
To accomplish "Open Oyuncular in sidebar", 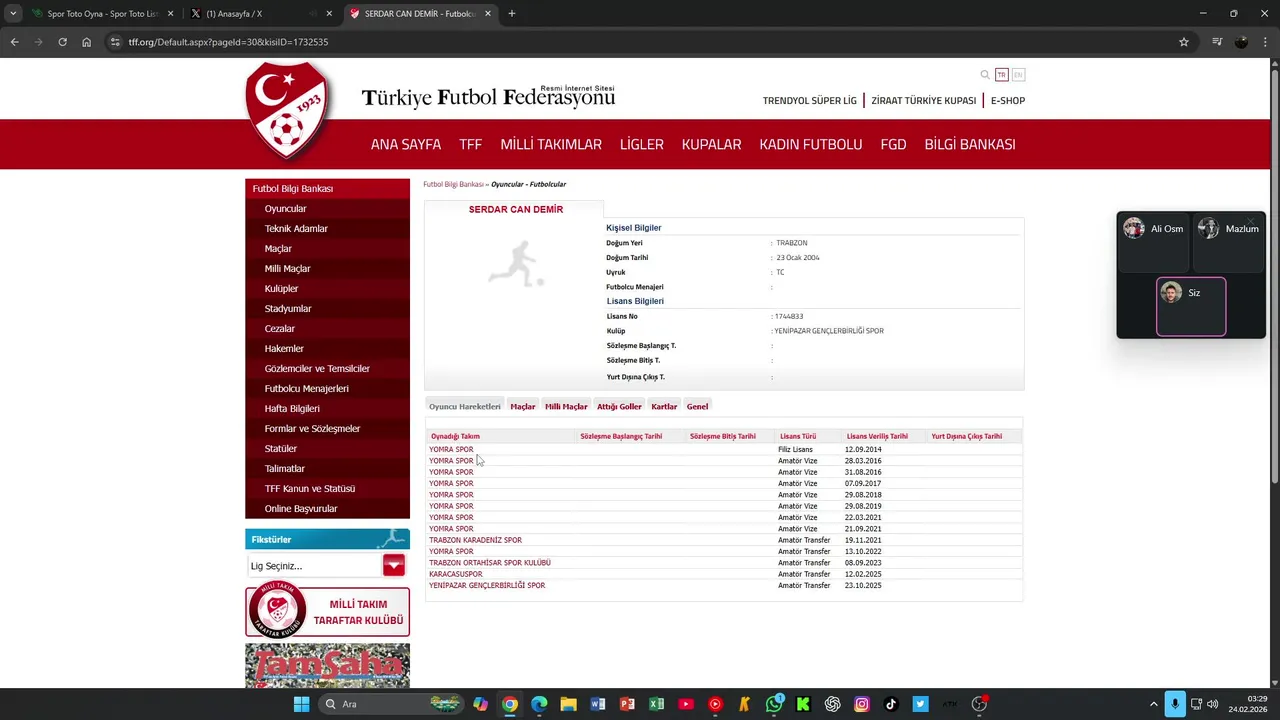I will (x=285, y=209).
